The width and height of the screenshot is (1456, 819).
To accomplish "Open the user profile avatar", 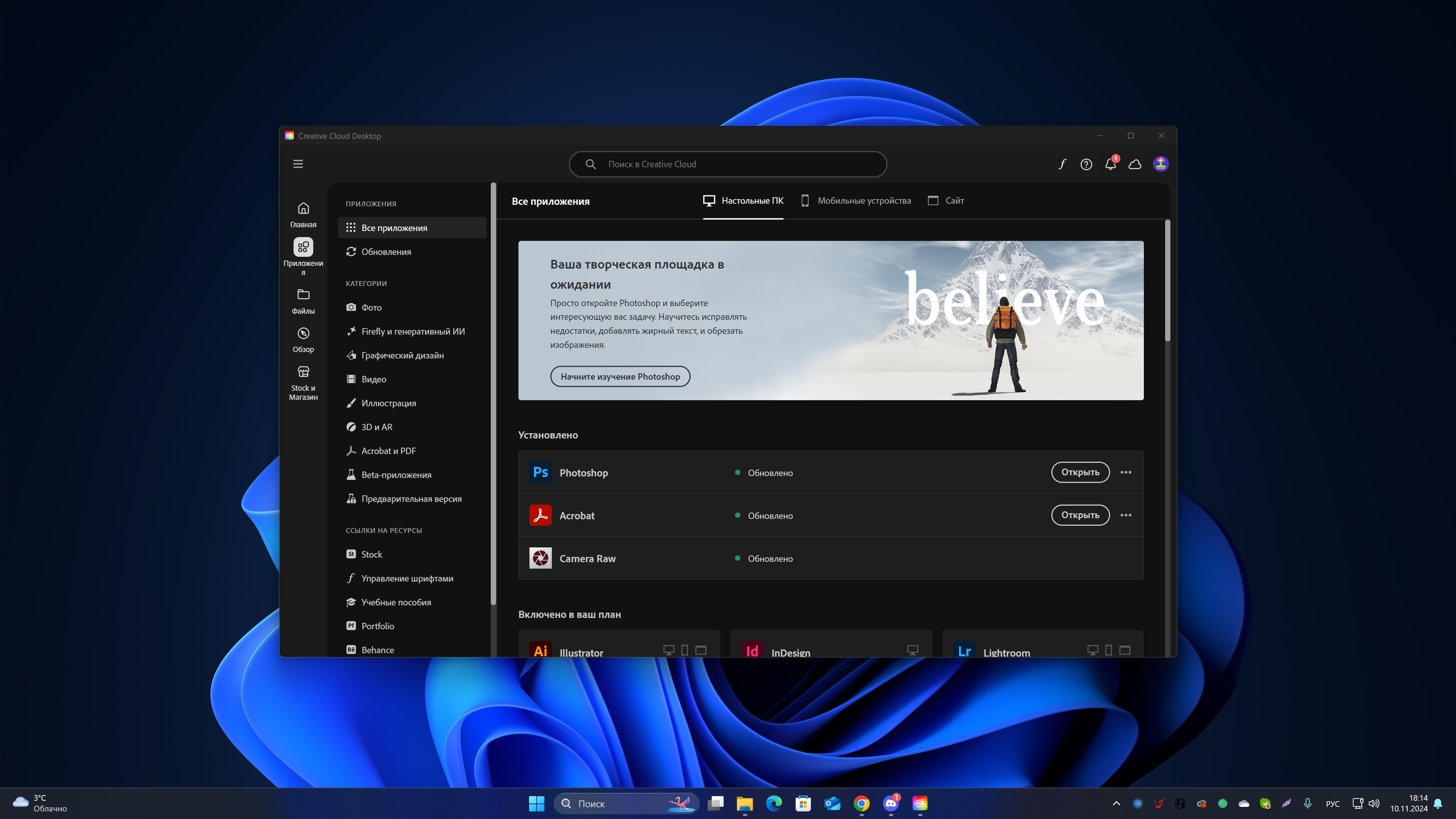I will point(1161,164).
